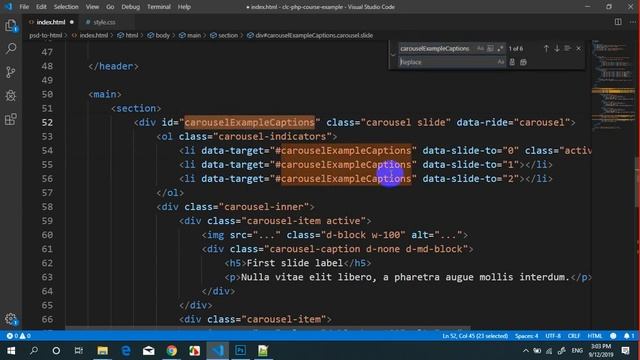The height and width of the screenshot is (360, 640).
Task: Open the editor More Actions ellipsis
Action: coord(632,22)
